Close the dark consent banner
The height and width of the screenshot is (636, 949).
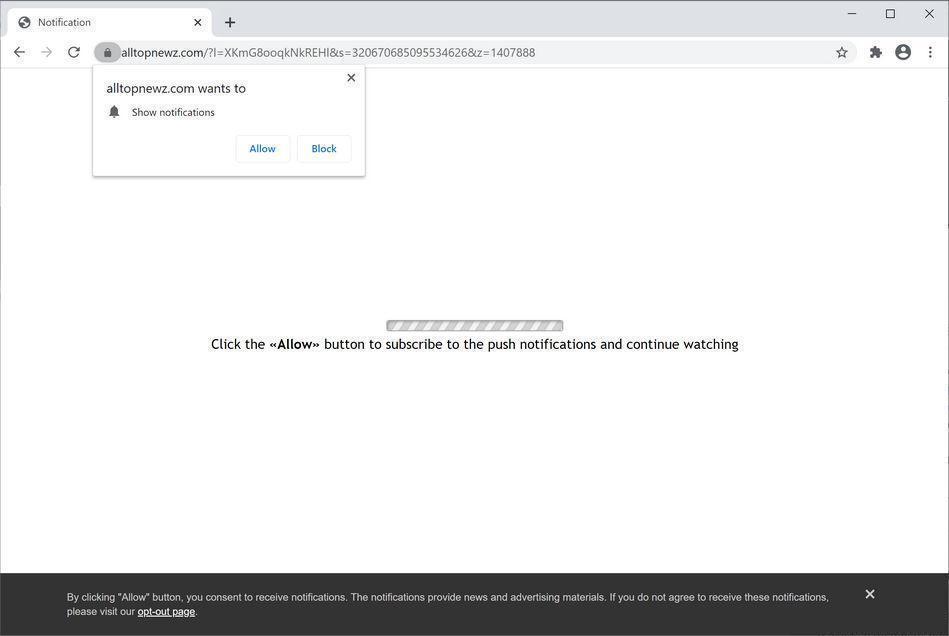[x=870, y=594]
